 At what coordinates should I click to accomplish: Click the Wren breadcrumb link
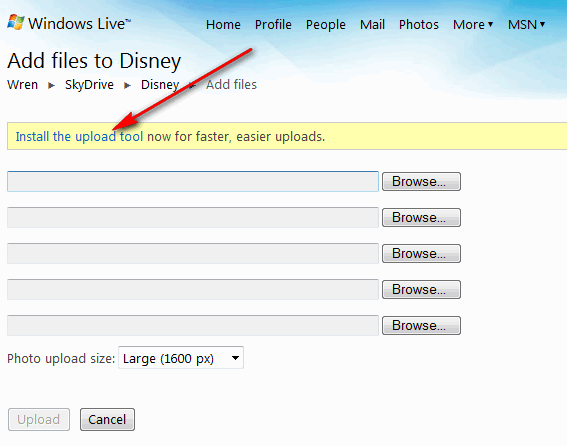(x=22, y=85)
